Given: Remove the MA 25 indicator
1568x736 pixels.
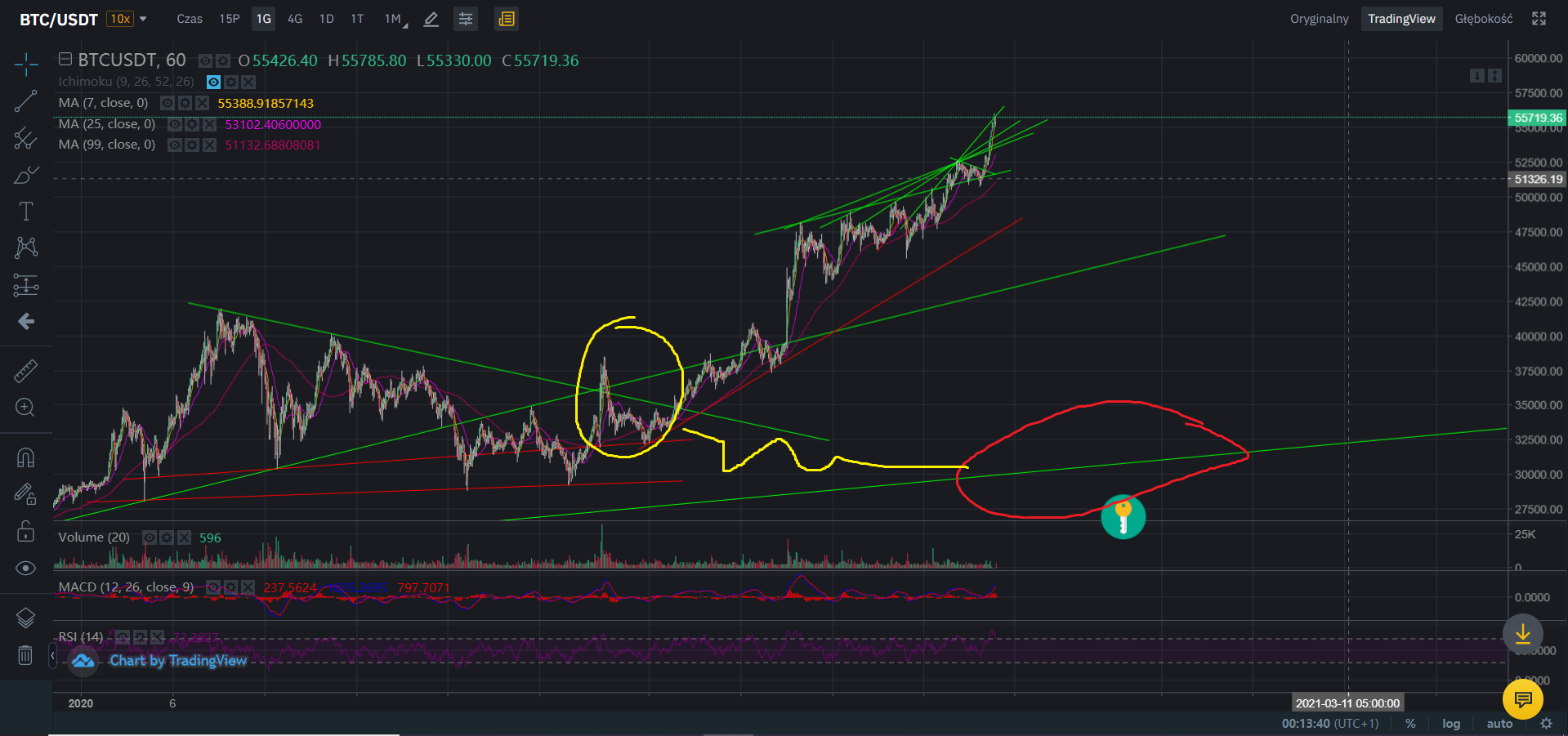Looking at the screenshot, I should (x=209, y=124).
